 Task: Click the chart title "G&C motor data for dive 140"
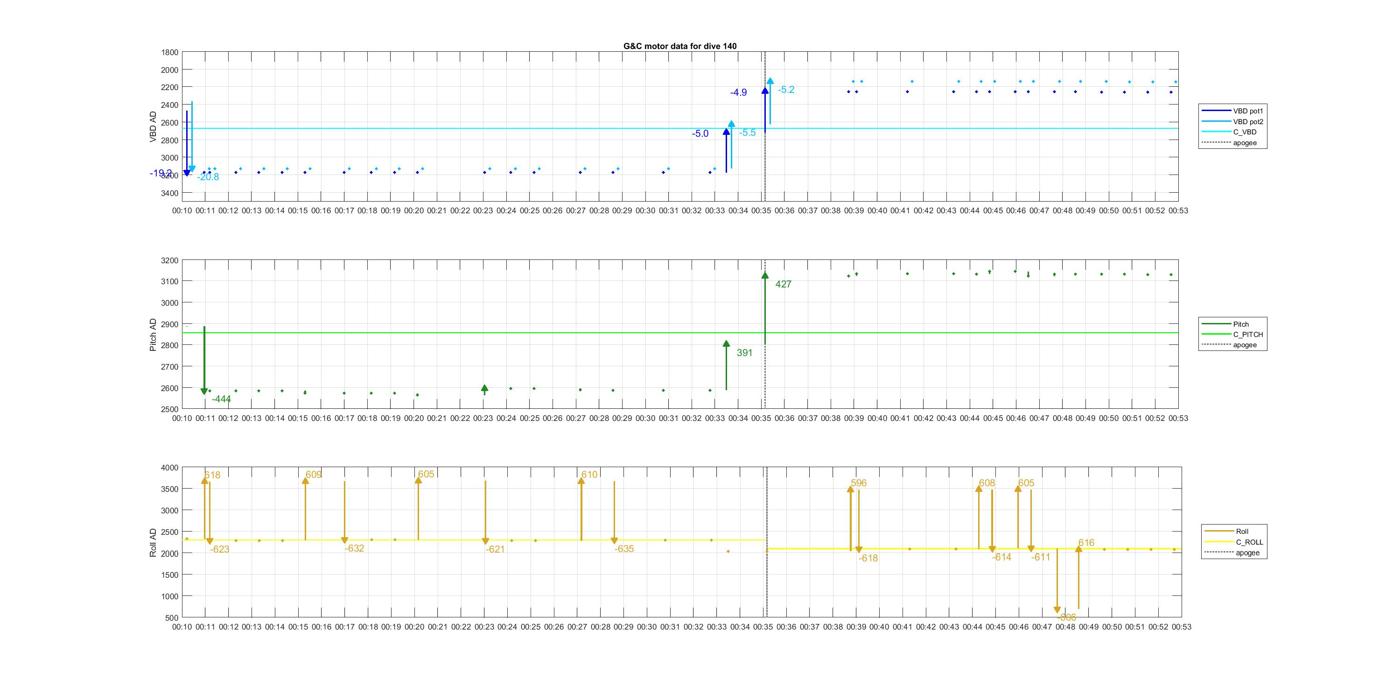coord(680,46)
